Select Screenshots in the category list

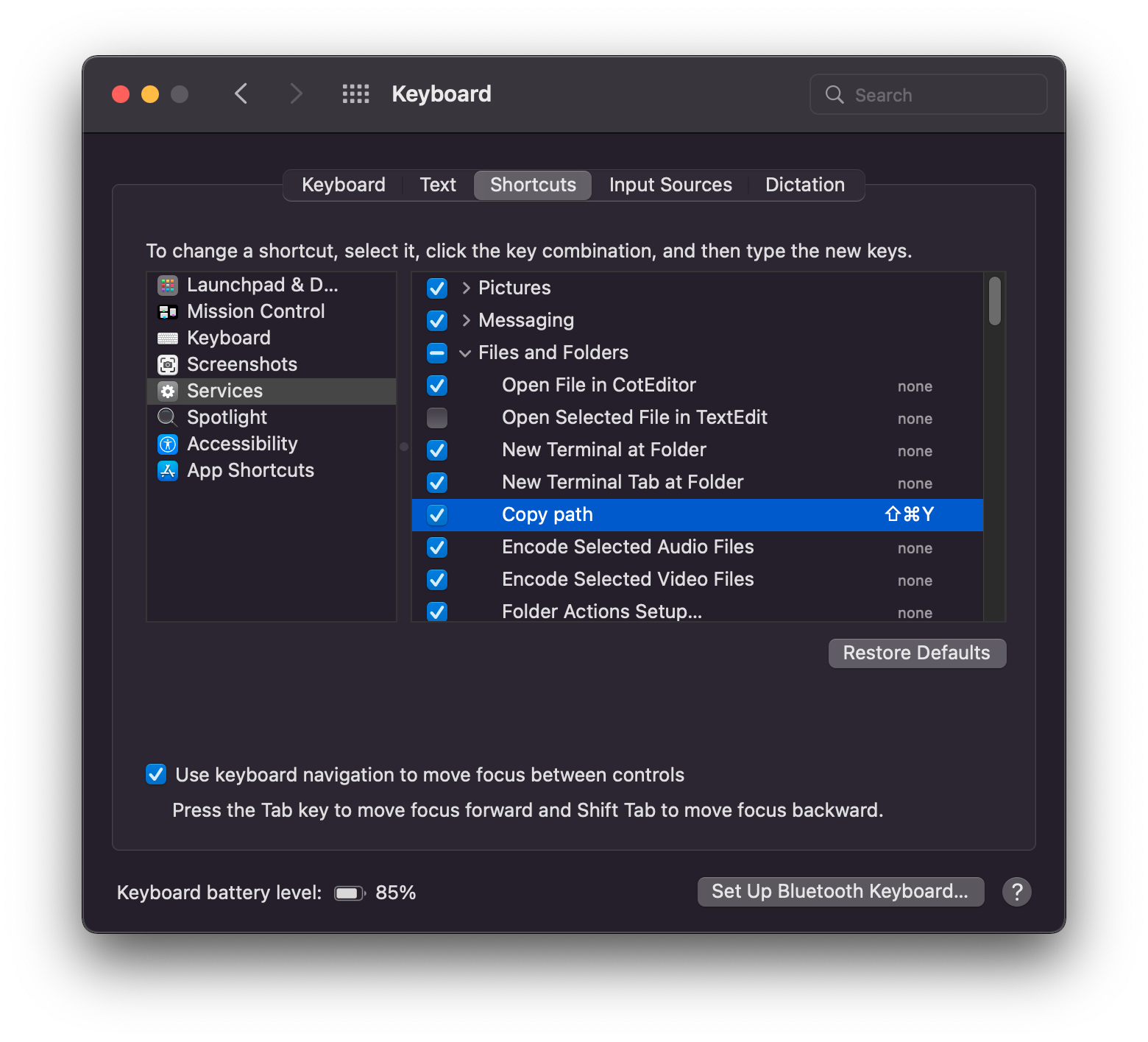(x=272, y=365)
